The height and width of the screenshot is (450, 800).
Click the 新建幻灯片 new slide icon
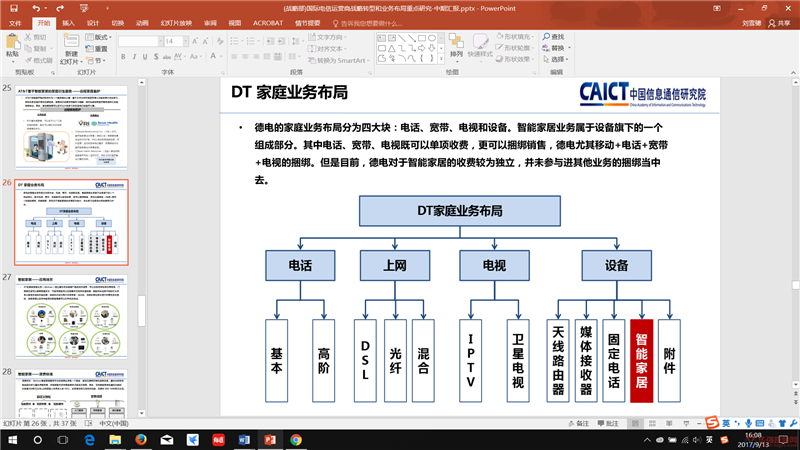click(71, 41)
